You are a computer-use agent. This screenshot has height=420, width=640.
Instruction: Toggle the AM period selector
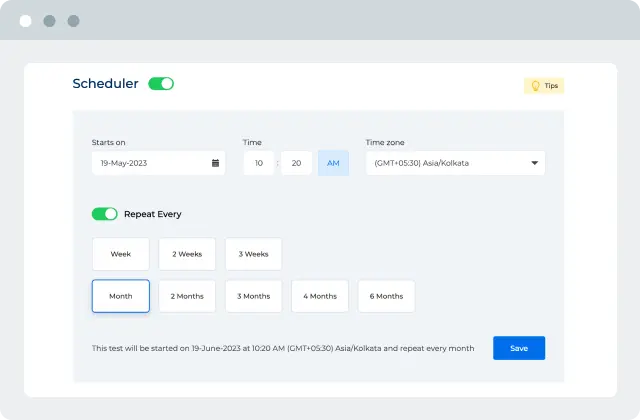tap(333, 163)
